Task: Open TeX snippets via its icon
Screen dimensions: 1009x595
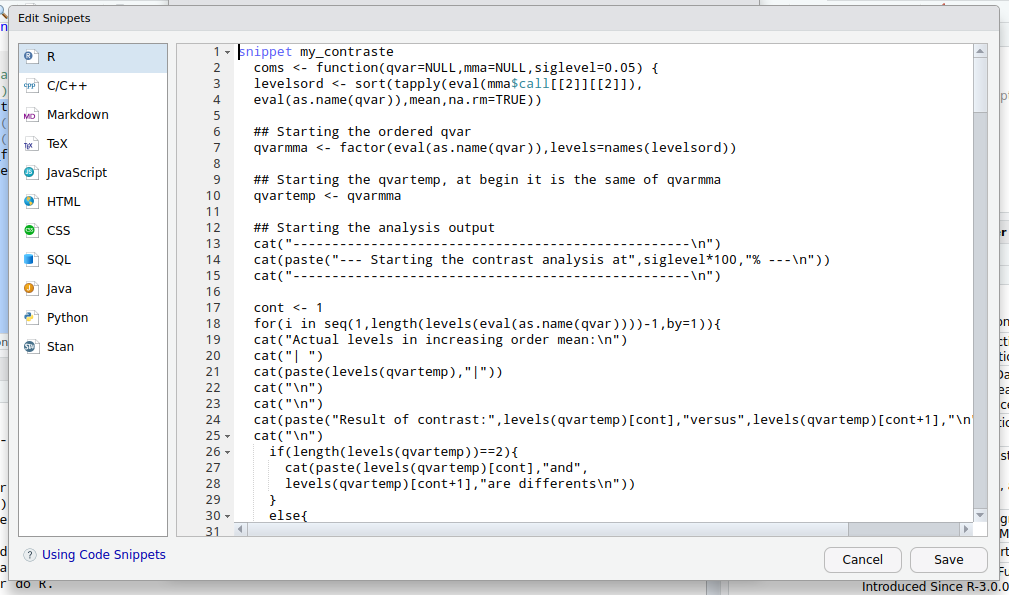Action: coord(30,143)
